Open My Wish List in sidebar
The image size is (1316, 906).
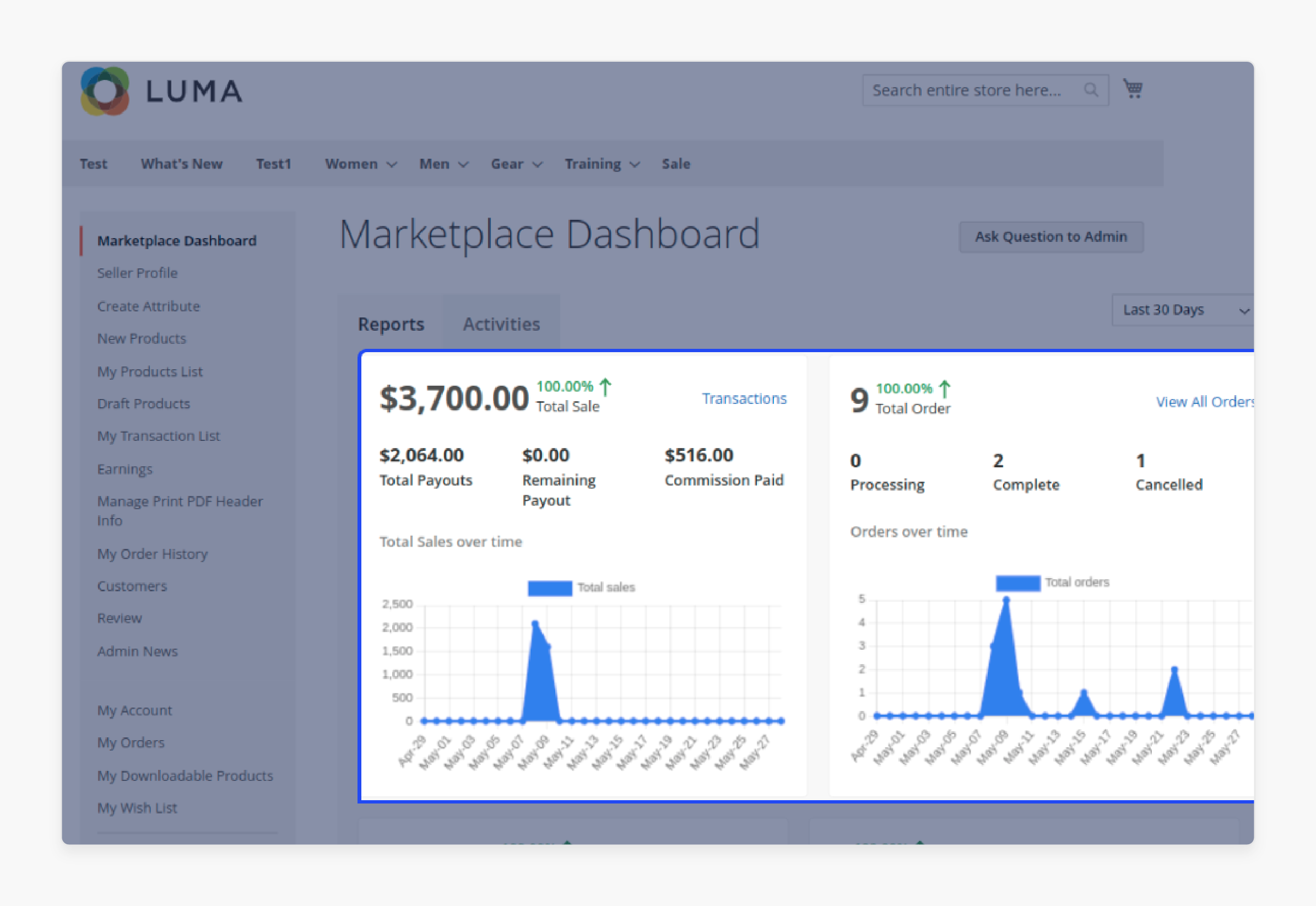click(137, 808)
